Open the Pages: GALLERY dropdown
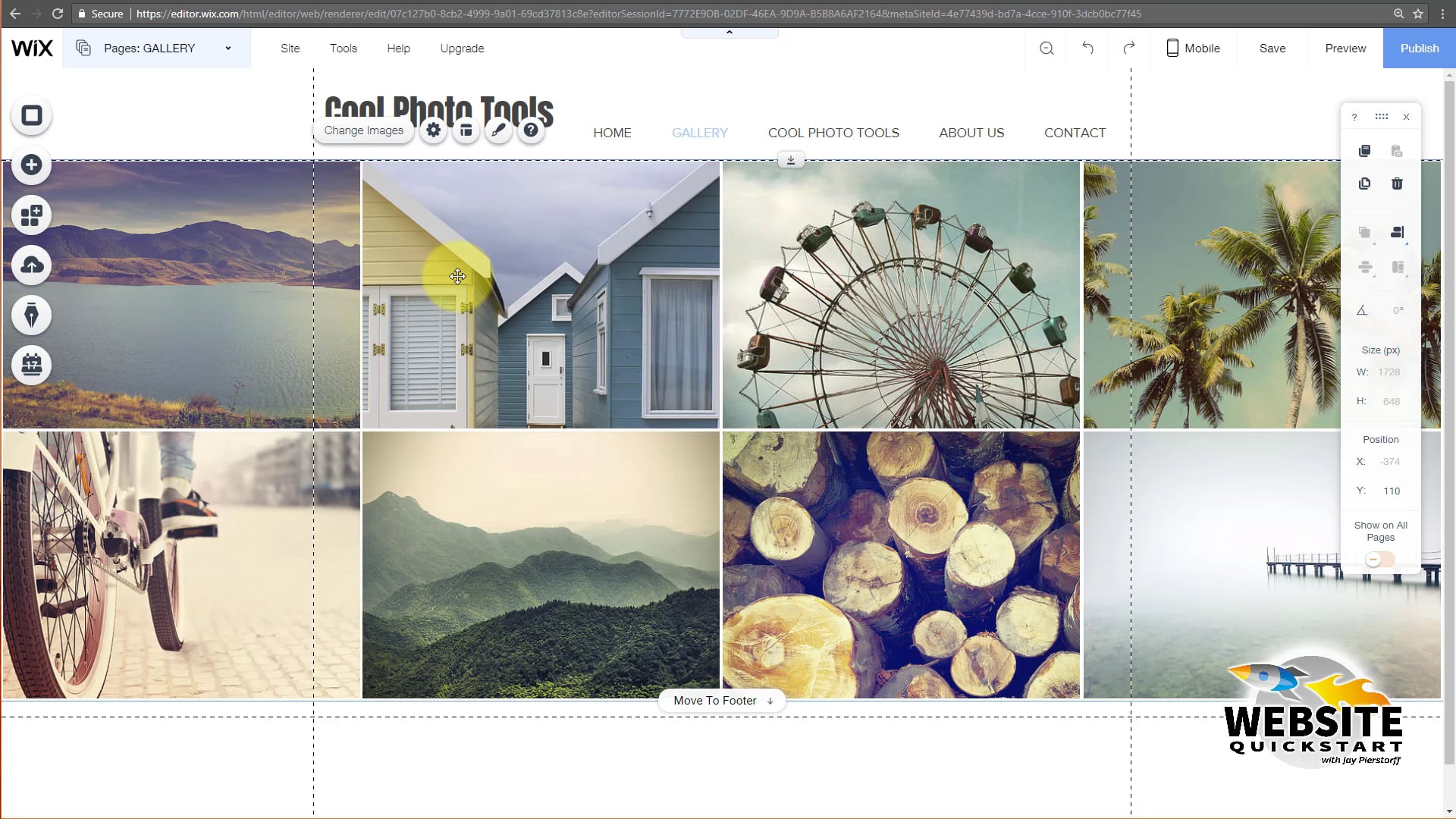 (x=155, y=48)
